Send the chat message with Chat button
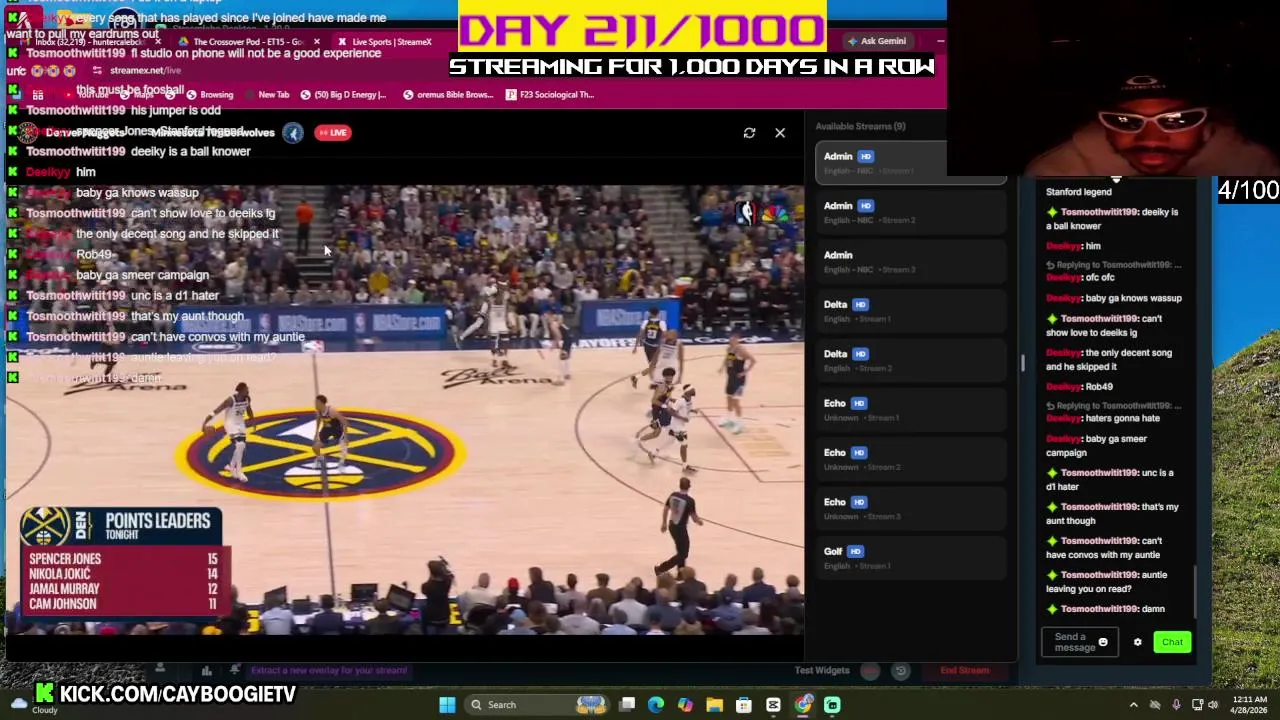The width and height of the screenshot is (1280, 720). point(1172,642)
